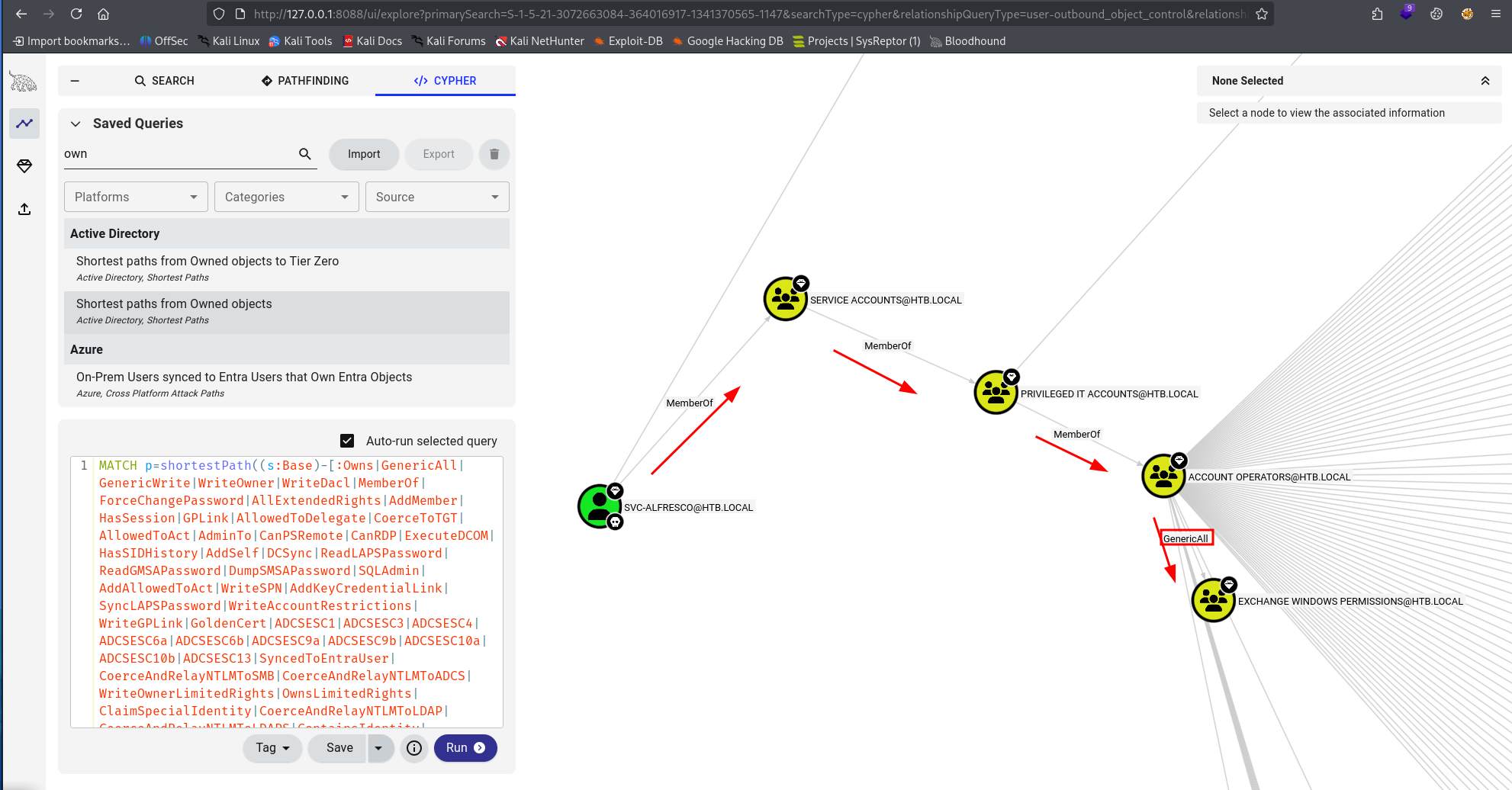
Task: Open the Platforms dropdown
Action: coord(135,197)
